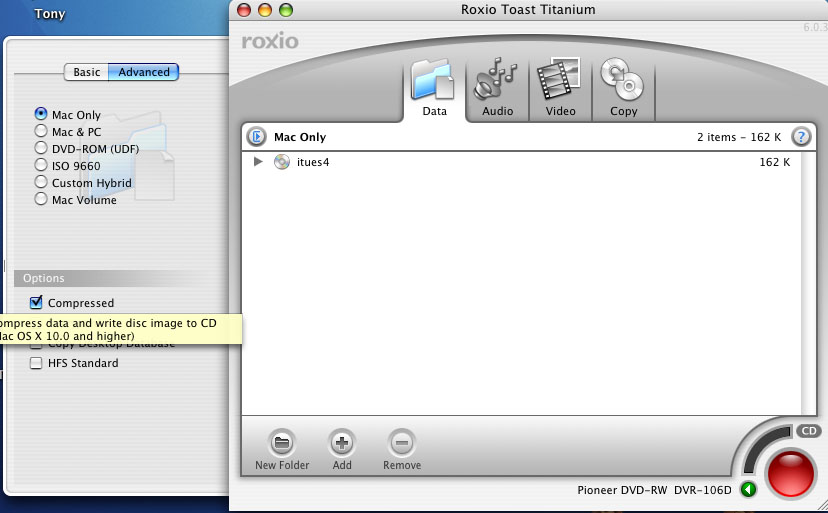The width and height of the screenshot is (828, 513).
Task: Select the itues4 disc name
Action: pos(313,162)
